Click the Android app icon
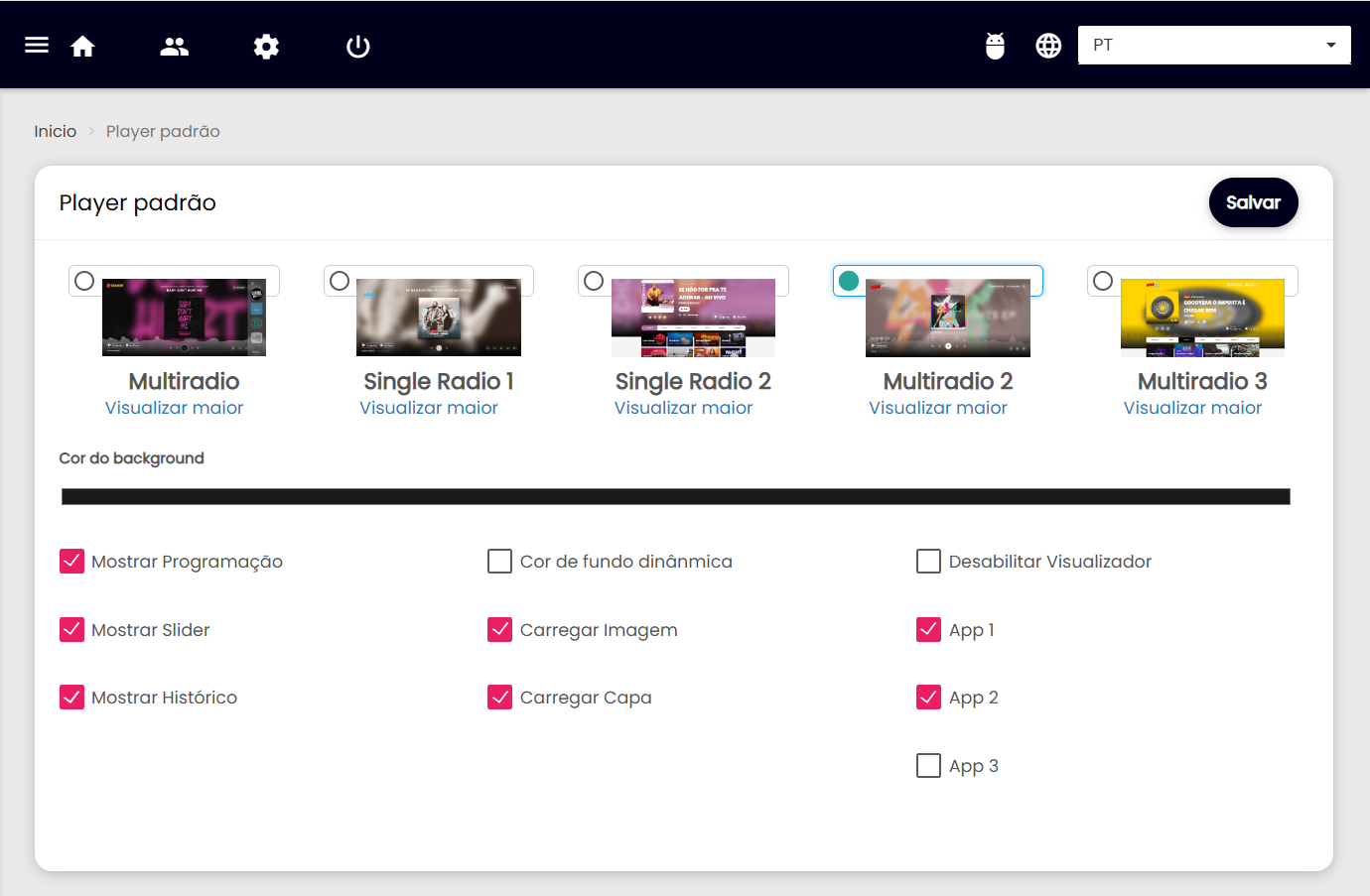 pyautogui.click(x=995, y=46)
